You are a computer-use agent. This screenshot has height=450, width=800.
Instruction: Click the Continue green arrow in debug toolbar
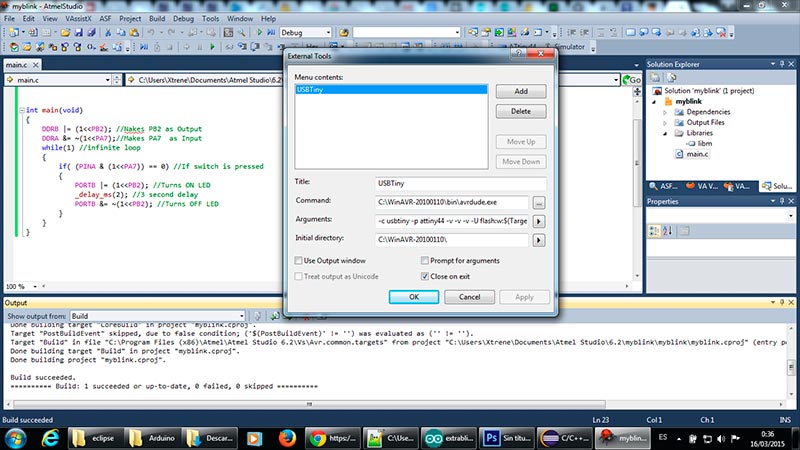pyautogui.click(x=212, y=47)
